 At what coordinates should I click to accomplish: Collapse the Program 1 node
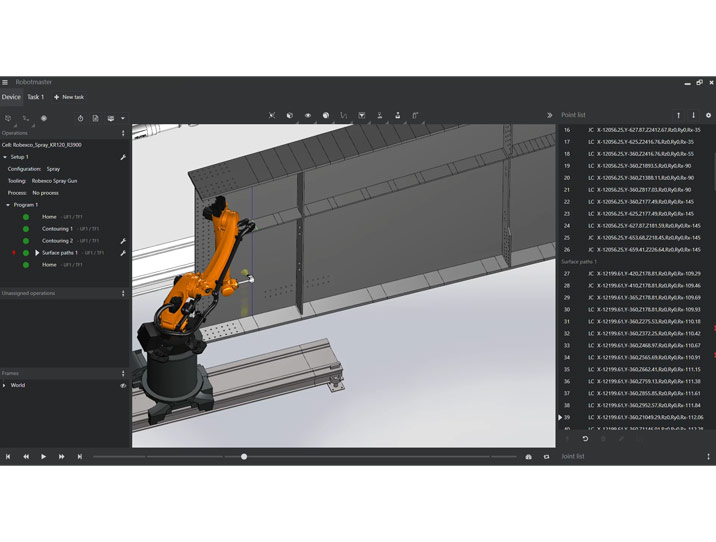(x=8, y=205)
